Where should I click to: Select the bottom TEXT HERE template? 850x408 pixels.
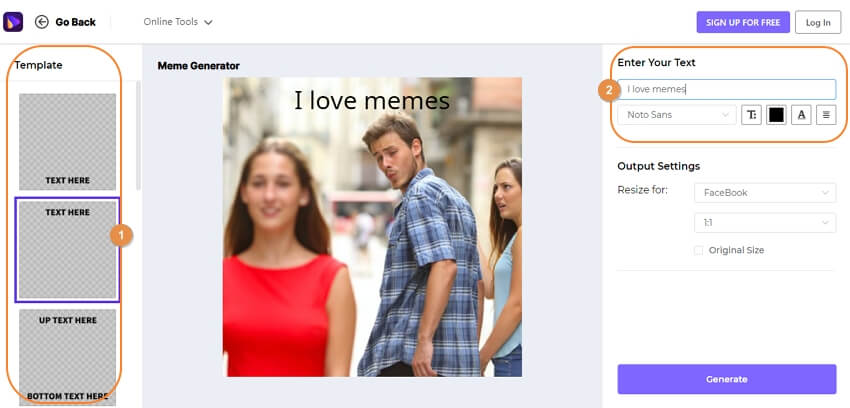pyautogui.click(x=67, y=141)
